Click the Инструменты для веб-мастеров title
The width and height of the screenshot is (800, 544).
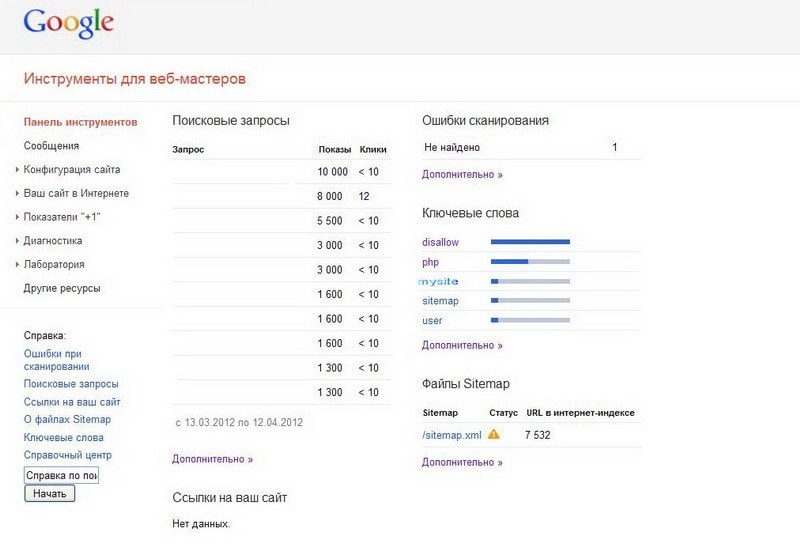(134, 79)
